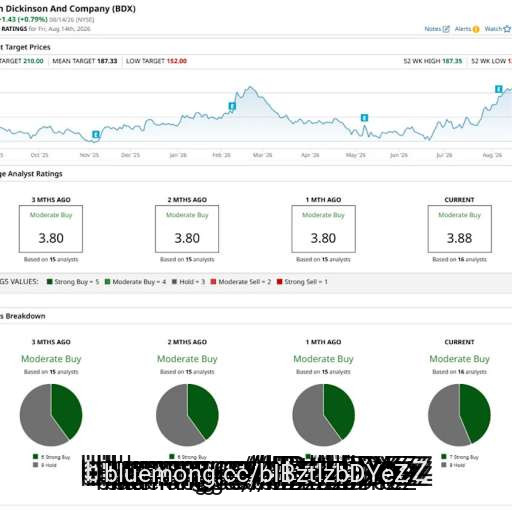Click the Mar '26 axis label

tap(263, 155)
